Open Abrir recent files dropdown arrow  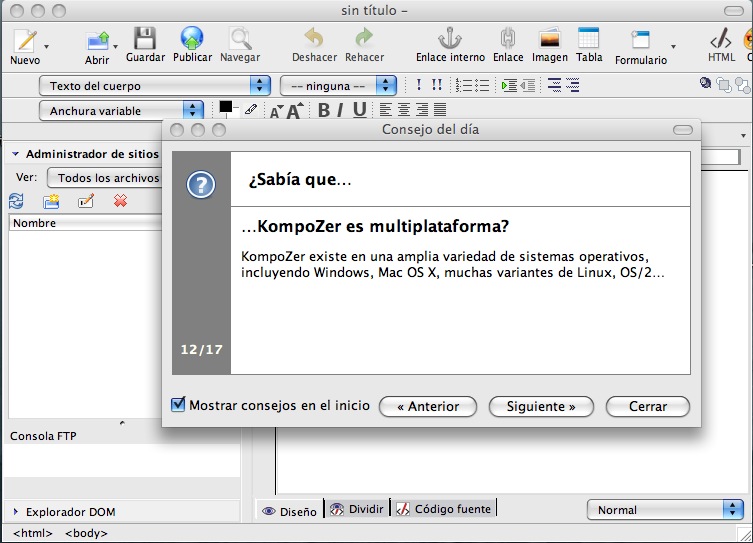point(115,47)
